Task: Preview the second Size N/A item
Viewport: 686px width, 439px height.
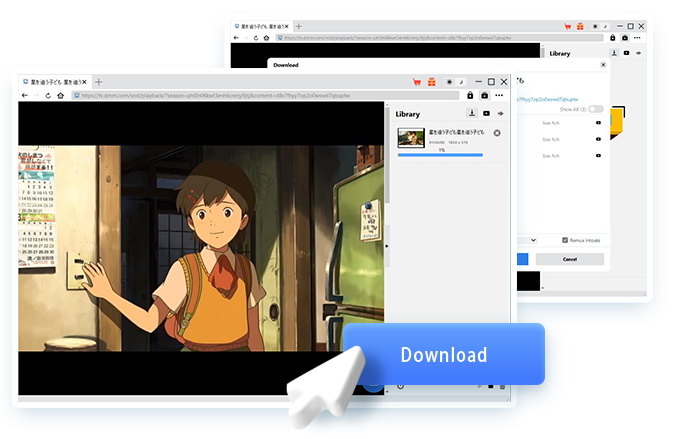Action: click(x=598, y=139)
